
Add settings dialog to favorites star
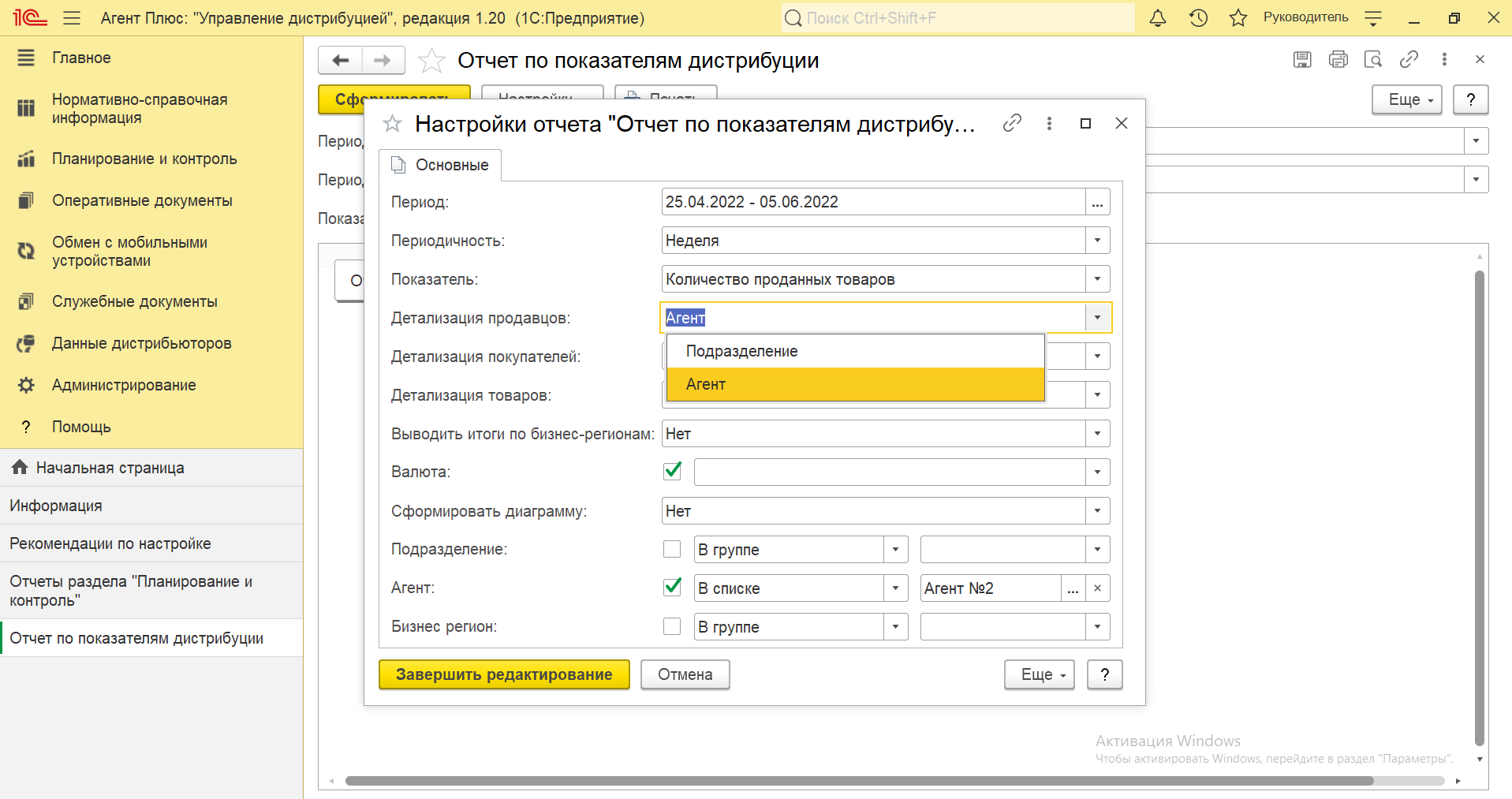point(392,124)
